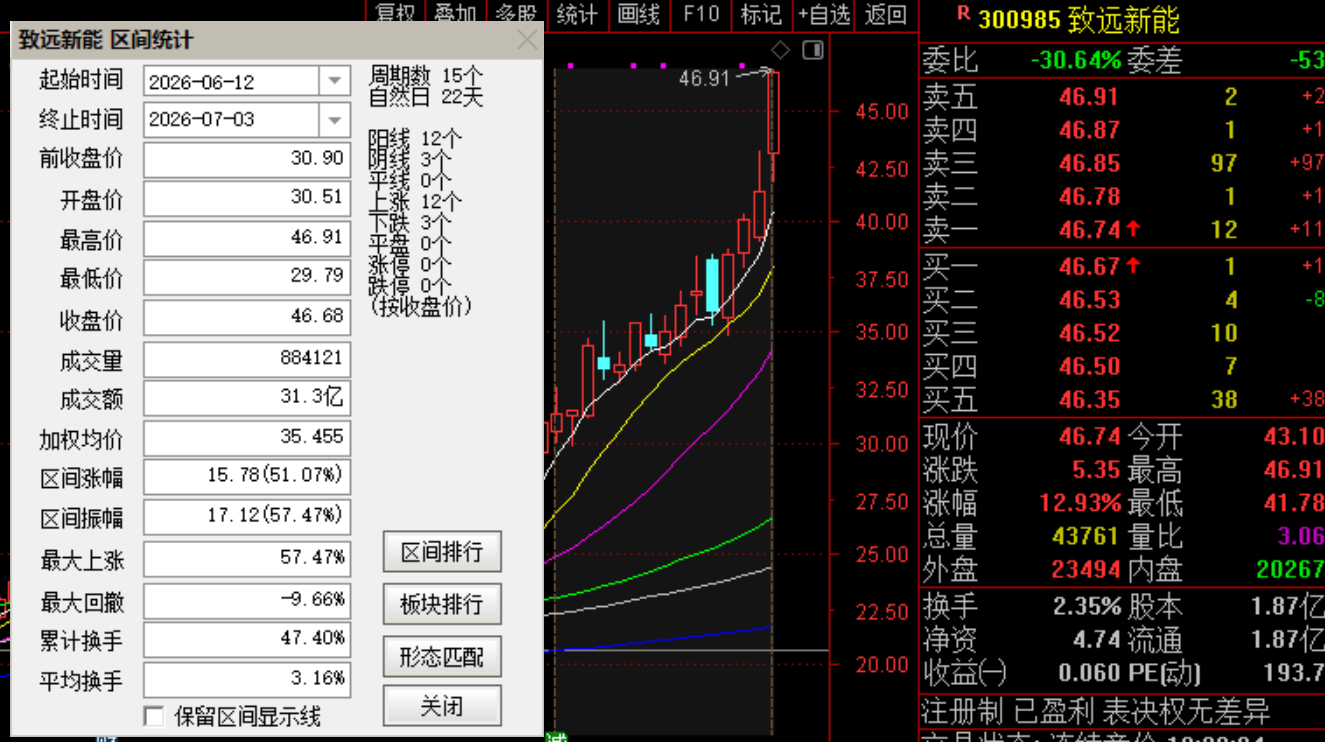This screenshot has width=1325, height=742.
Task: Click the 最大回撤 -9.66% field
Action: pos(247,601)
